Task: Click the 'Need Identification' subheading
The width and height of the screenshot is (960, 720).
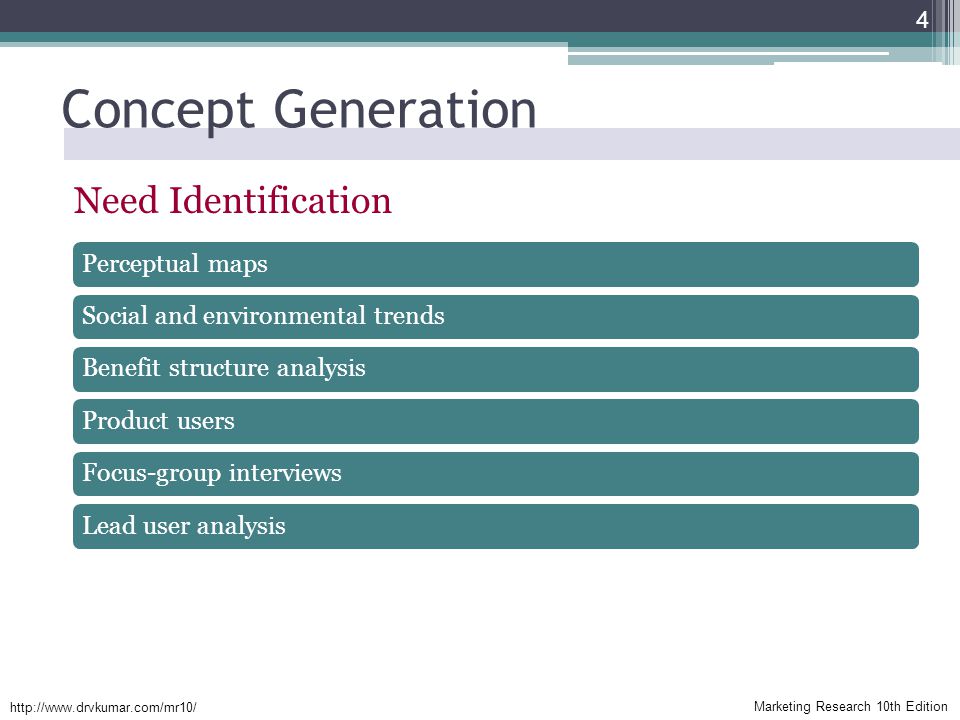Action: click(233, 200)
